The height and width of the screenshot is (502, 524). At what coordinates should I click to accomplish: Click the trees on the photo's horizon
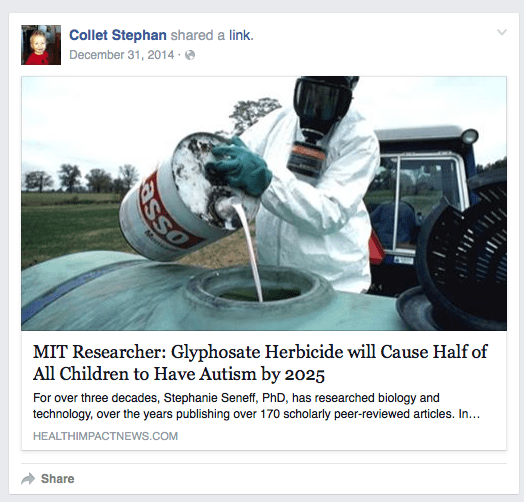coord(80,178)
